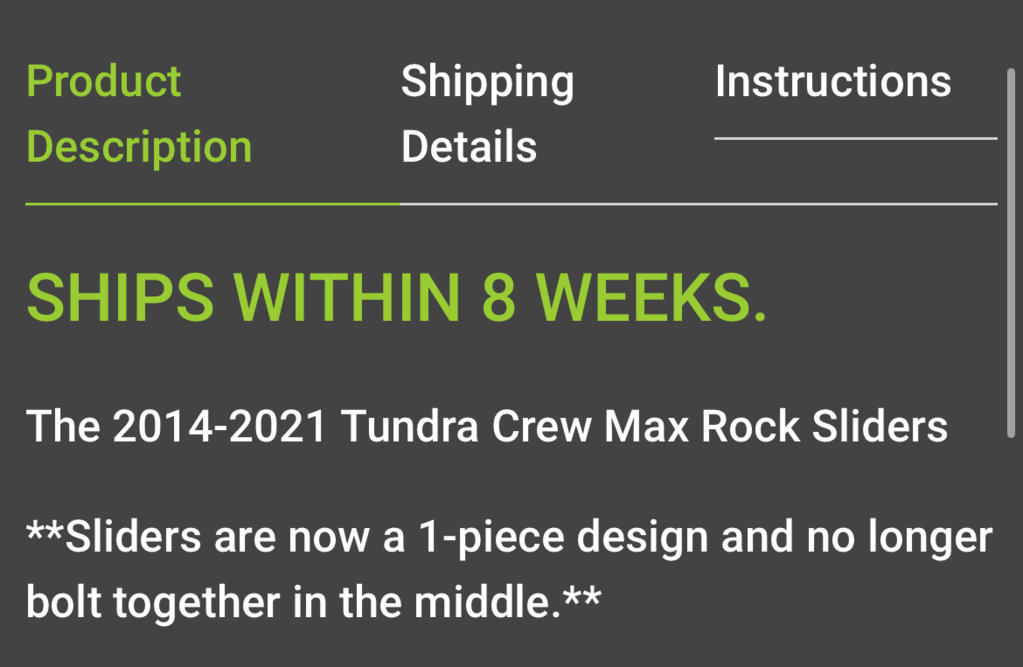Click the SHIPS WITHIN 8 WEEKS heading

point(396,298)
